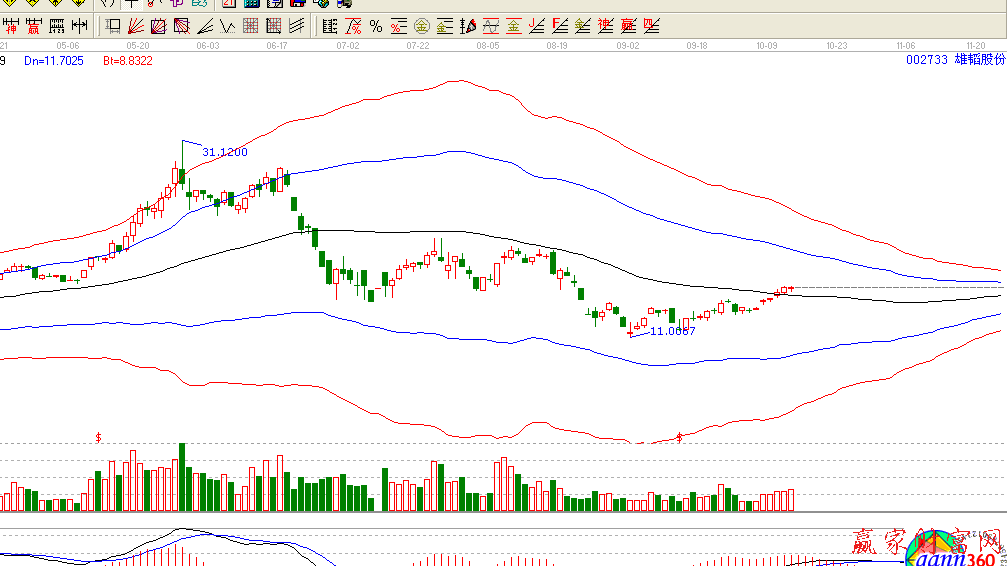Click the red 神 icon at toolbar start
The height and width of the screenshot is (566, 1007).
point(10,26)
